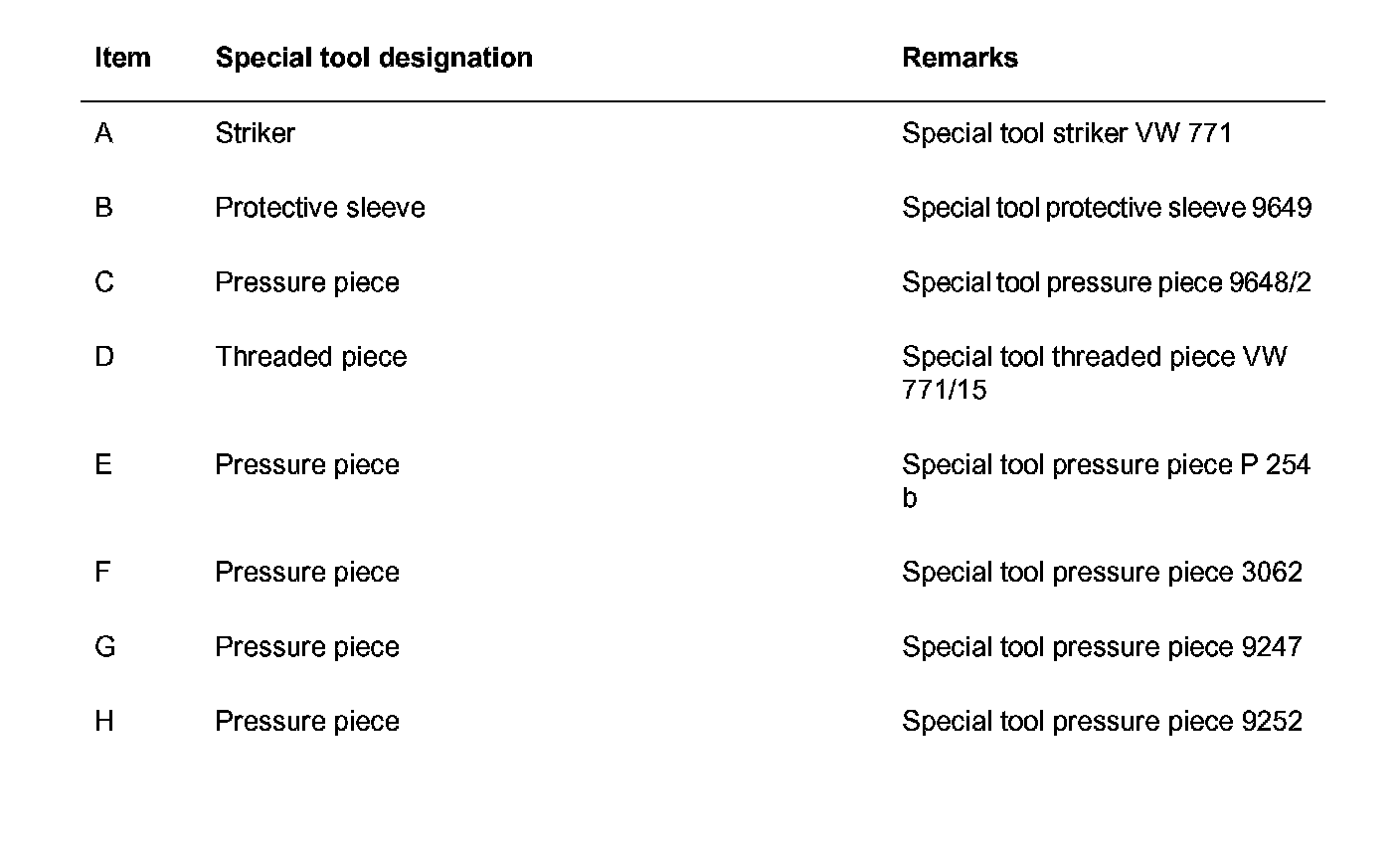Select the item letter "G"
The height and width of the screenshot is (855, 1400).
coord(105,647)
